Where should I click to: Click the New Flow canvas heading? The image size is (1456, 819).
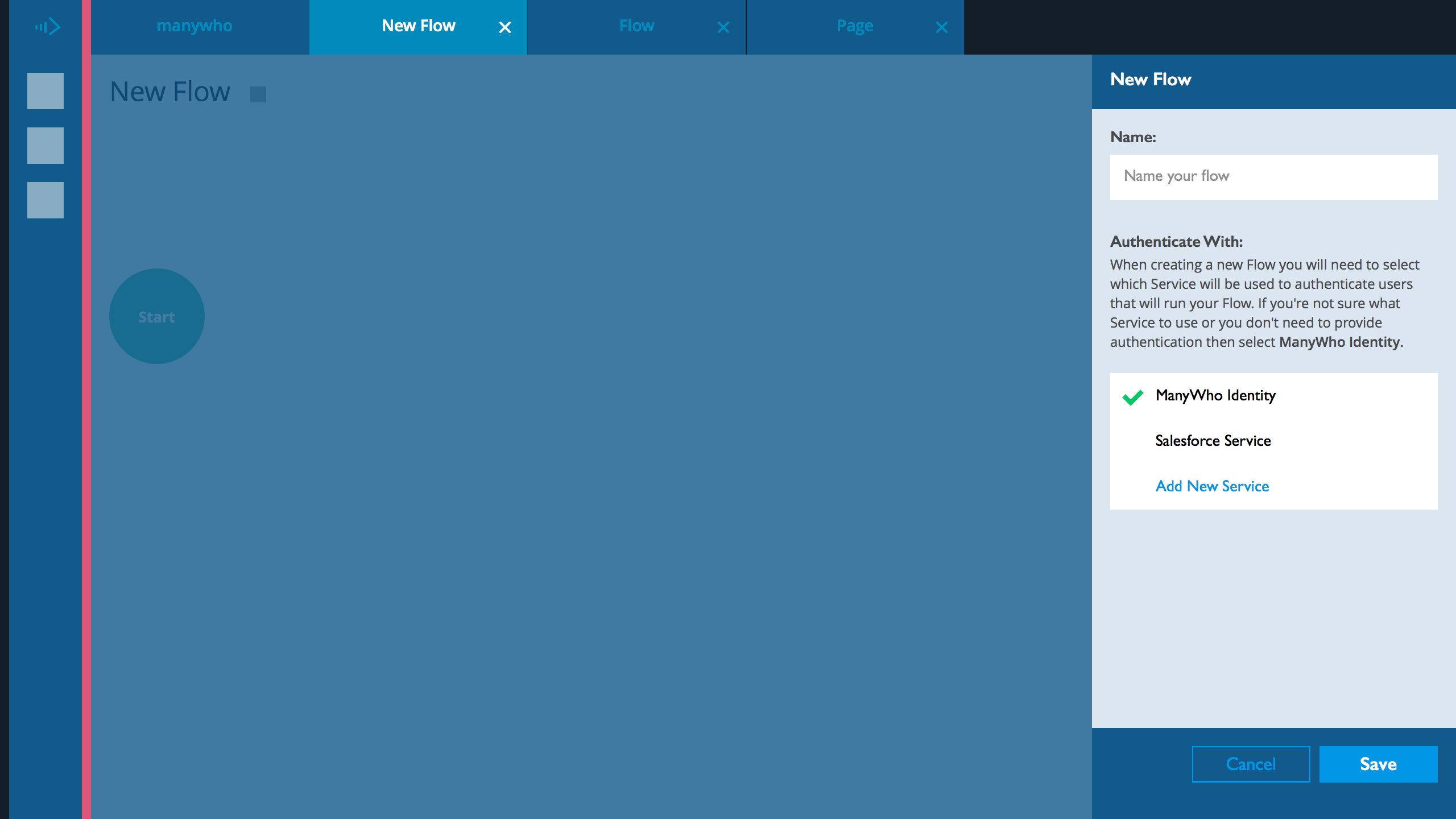point(170,92)
